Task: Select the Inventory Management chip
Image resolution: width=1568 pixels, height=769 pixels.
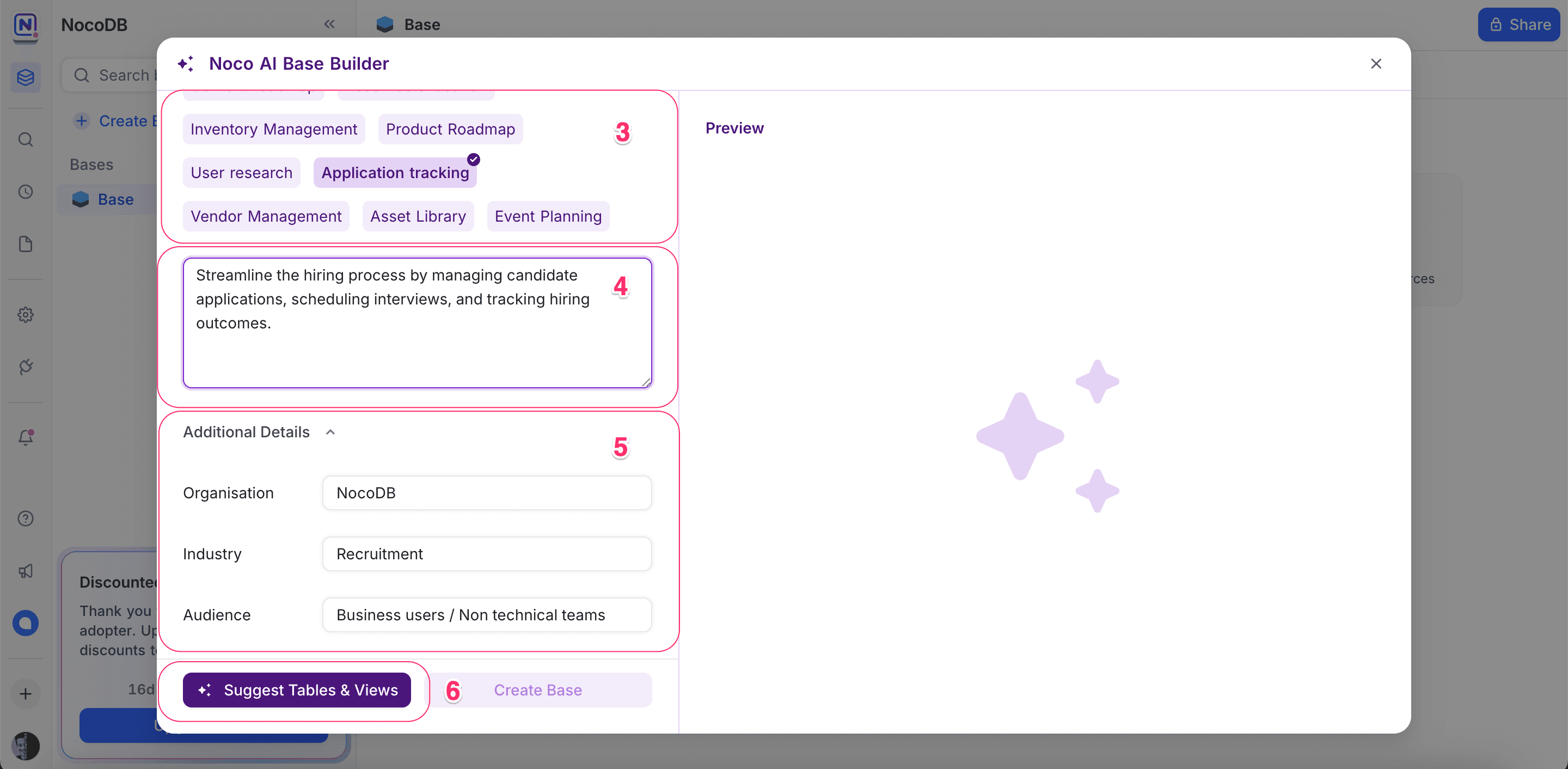Action: [x=273, y=129]
